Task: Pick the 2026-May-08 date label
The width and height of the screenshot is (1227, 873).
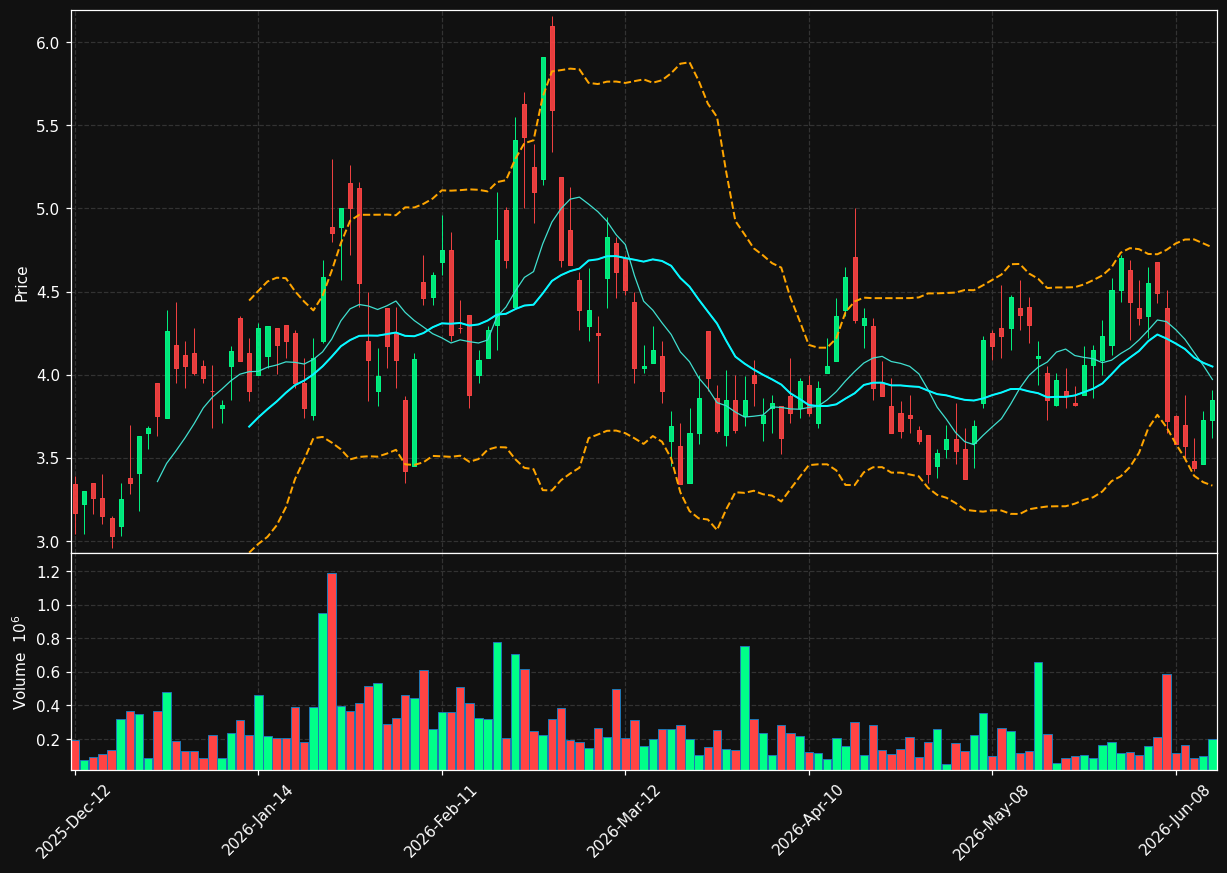Action: point(990,822)
